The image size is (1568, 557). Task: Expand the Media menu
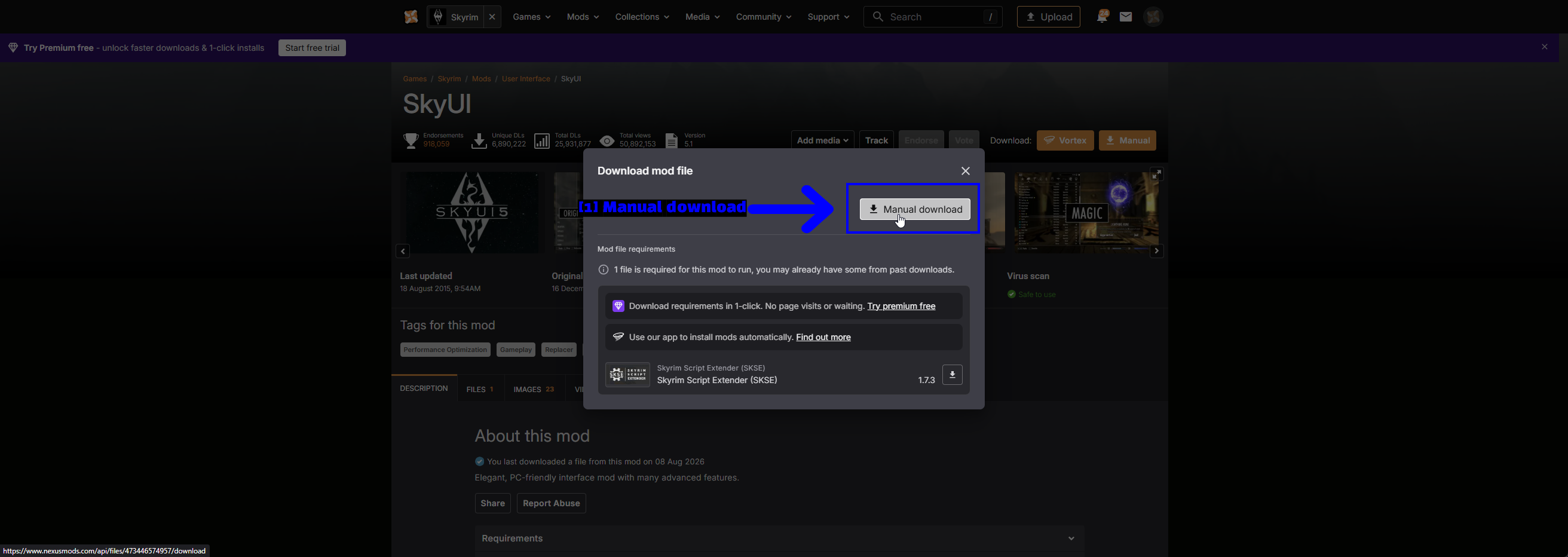click(703, 17)
